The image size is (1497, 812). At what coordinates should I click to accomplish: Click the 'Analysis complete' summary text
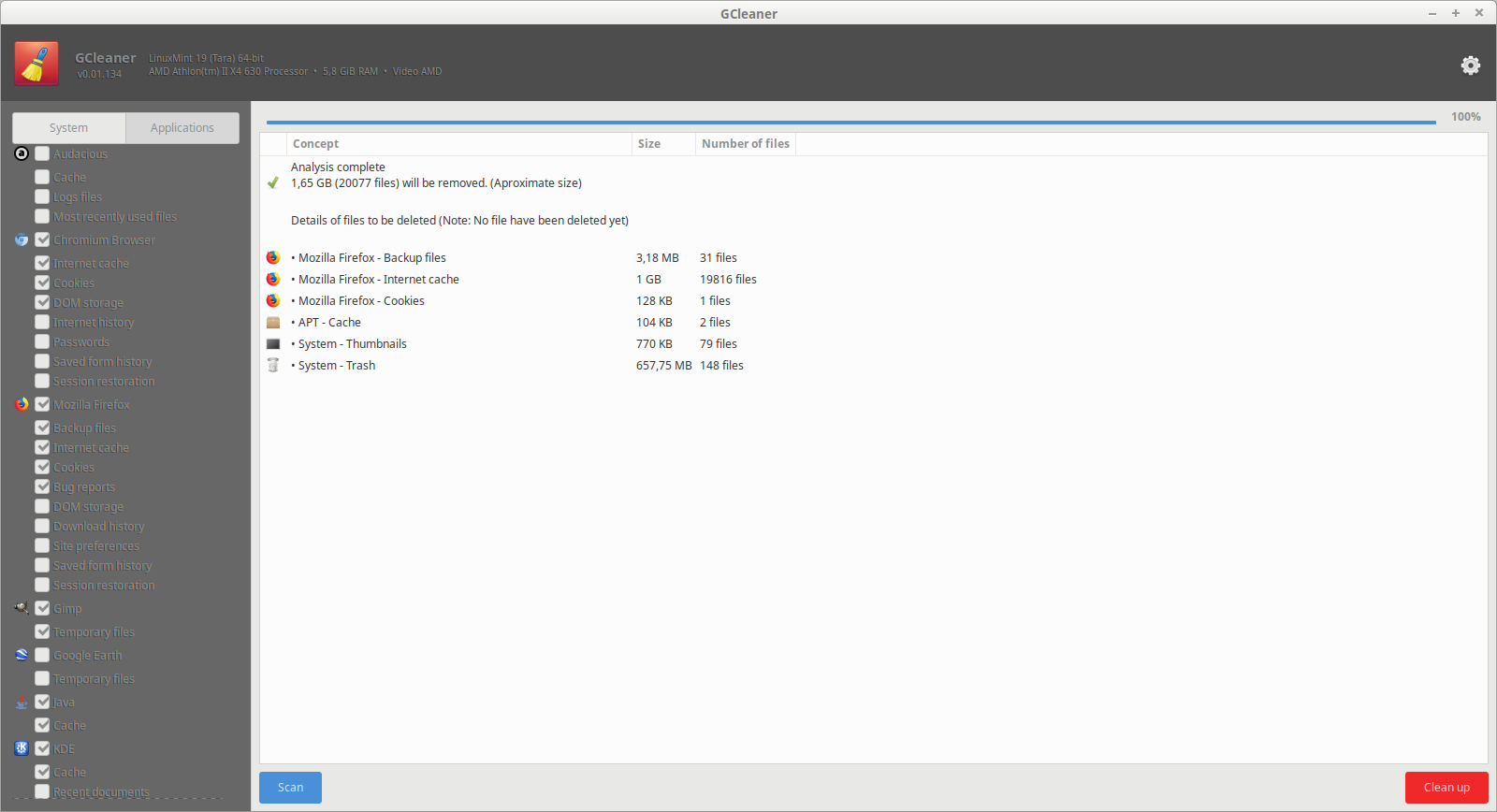pos(338,167)
